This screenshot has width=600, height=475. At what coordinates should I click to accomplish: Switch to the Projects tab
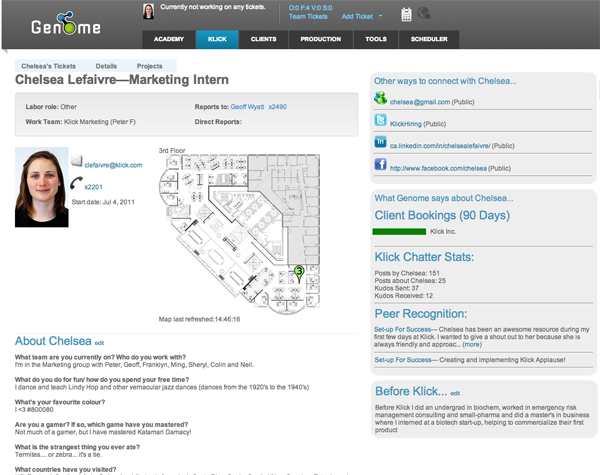(150, 66)
